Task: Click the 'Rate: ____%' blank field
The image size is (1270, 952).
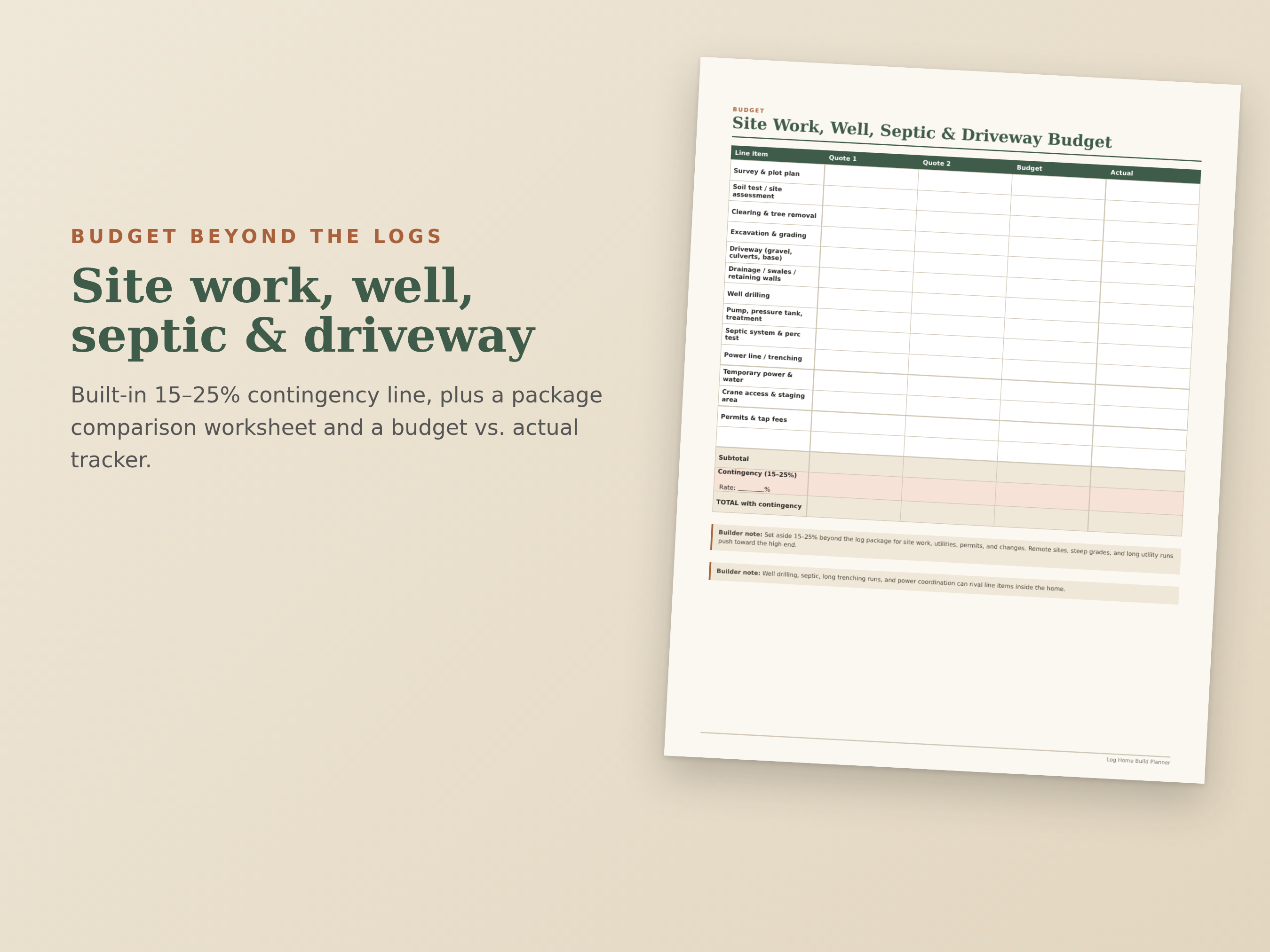Action: 745,488
